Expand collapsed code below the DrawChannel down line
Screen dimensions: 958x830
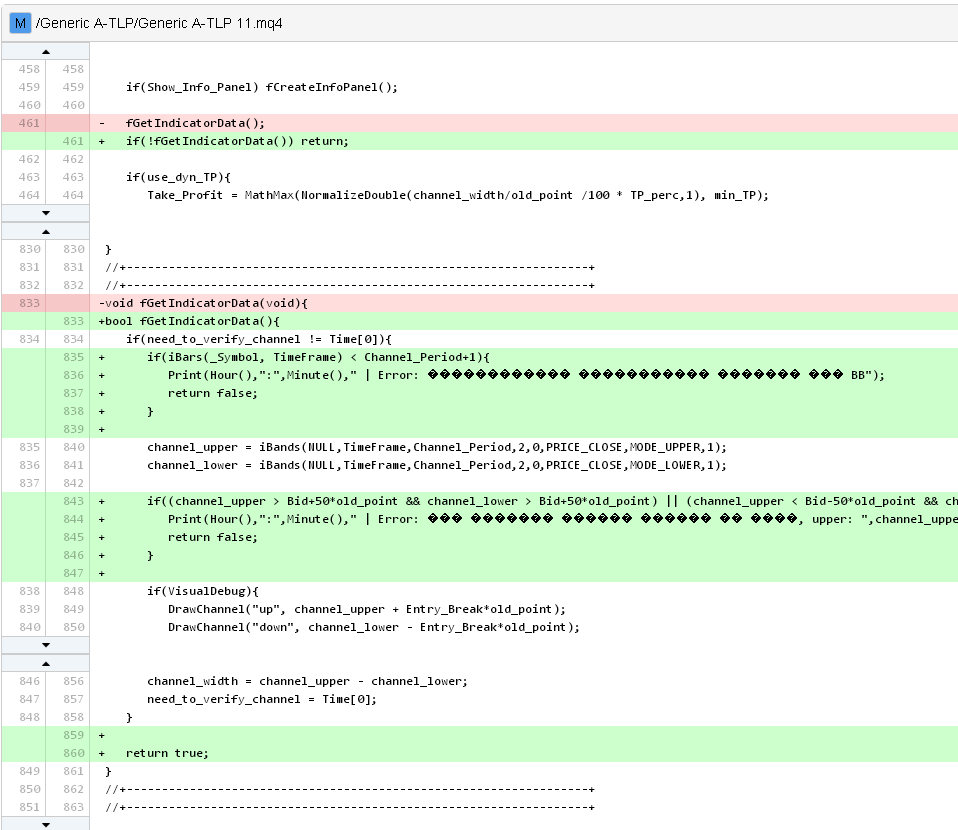pyautogui.click(x=46, y=645)
